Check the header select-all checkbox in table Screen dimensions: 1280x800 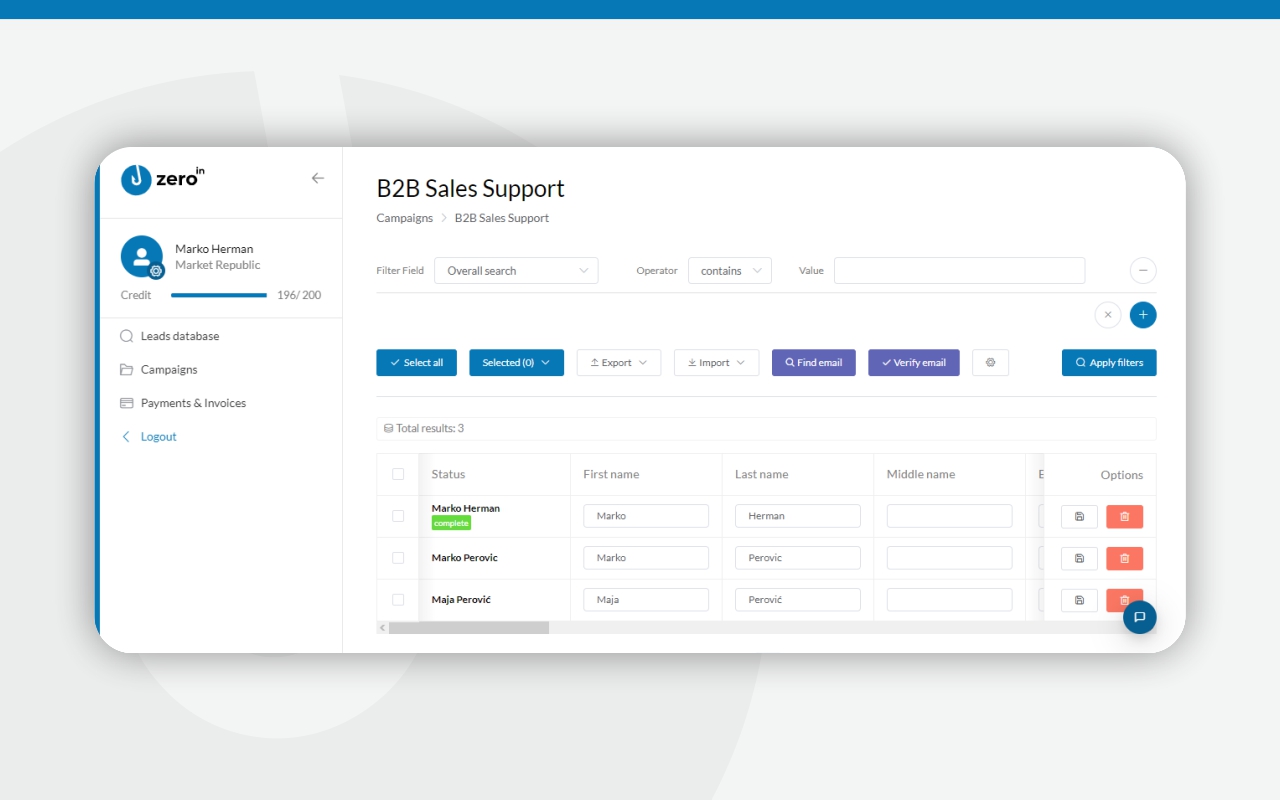pos(398,474)
